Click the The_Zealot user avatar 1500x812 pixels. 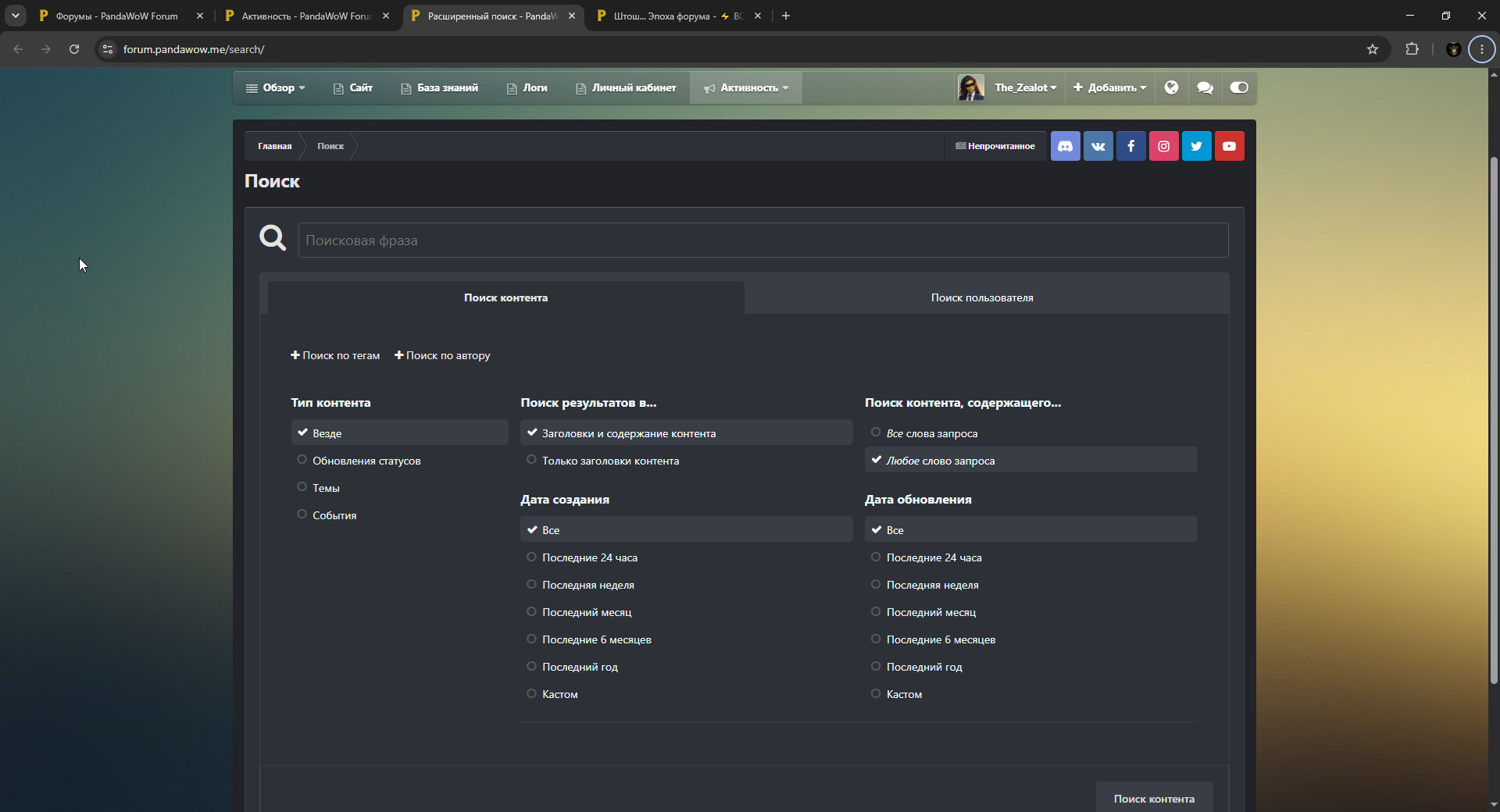pyautogui.click(x=971, y=87)
